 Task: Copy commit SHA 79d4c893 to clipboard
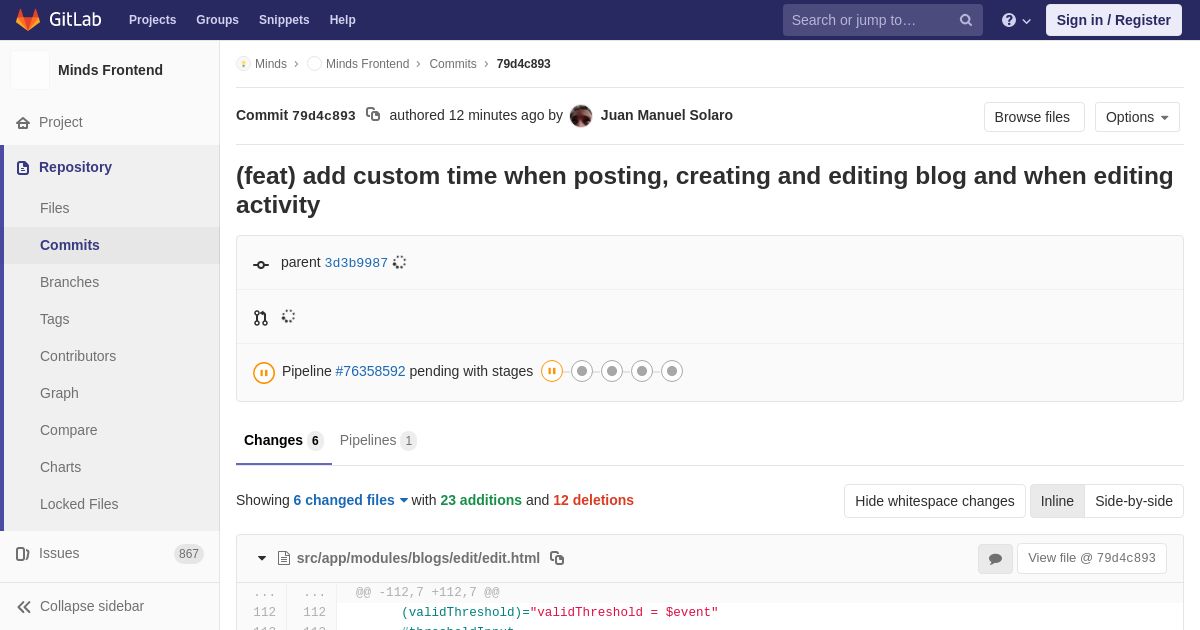(373, 115)
